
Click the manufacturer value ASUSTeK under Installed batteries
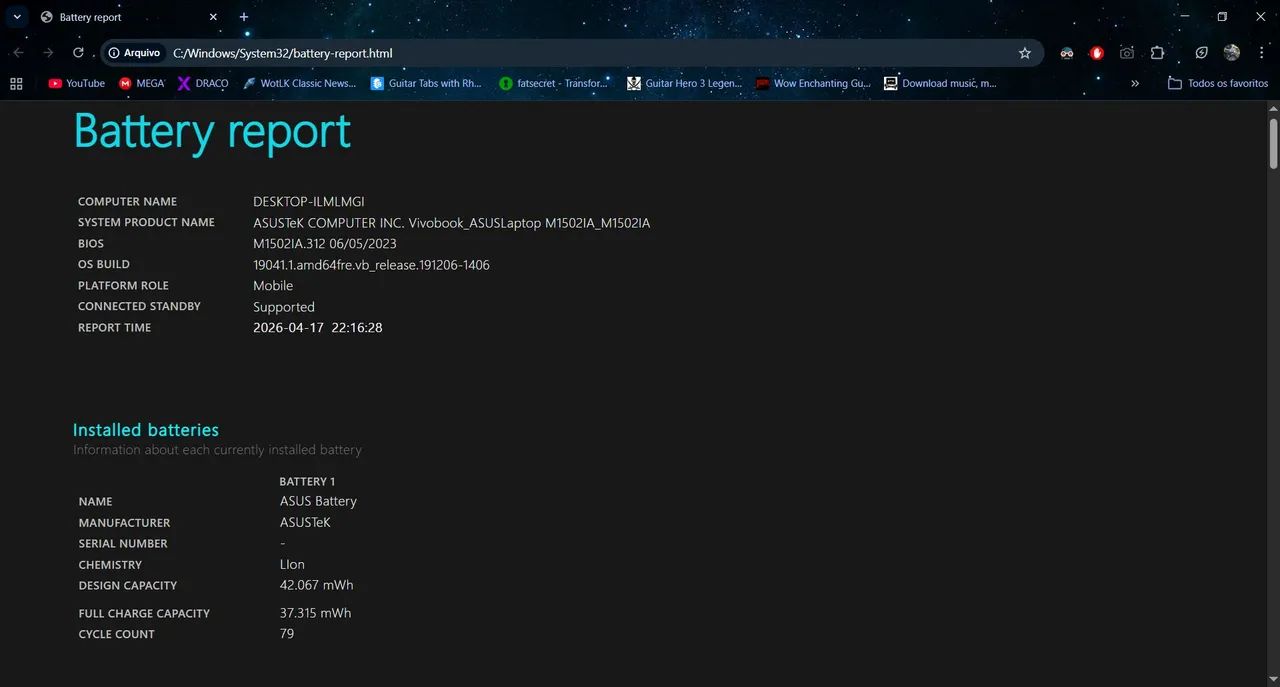point(305,522)
